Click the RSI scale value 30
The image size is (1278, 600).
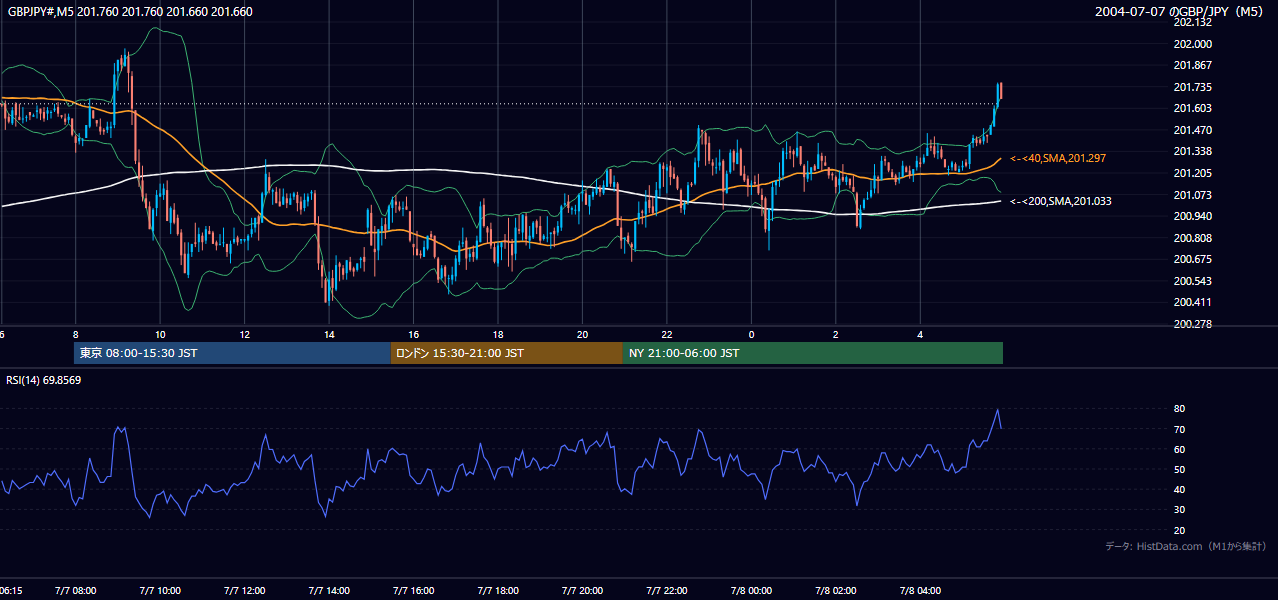point(1180,509)
